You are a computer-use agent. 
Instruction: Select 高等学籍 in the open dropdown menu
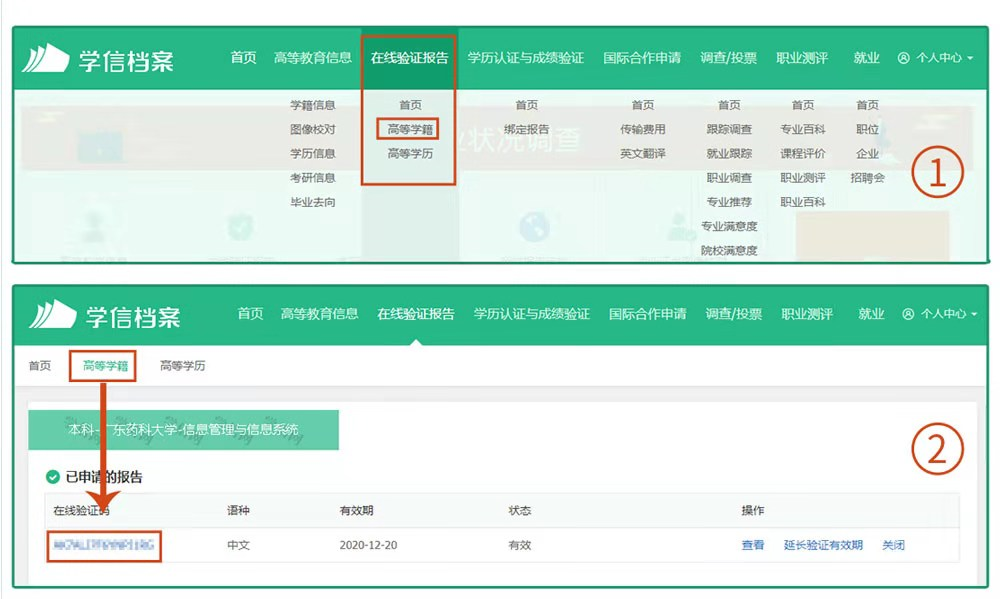(x=411, y=129)
